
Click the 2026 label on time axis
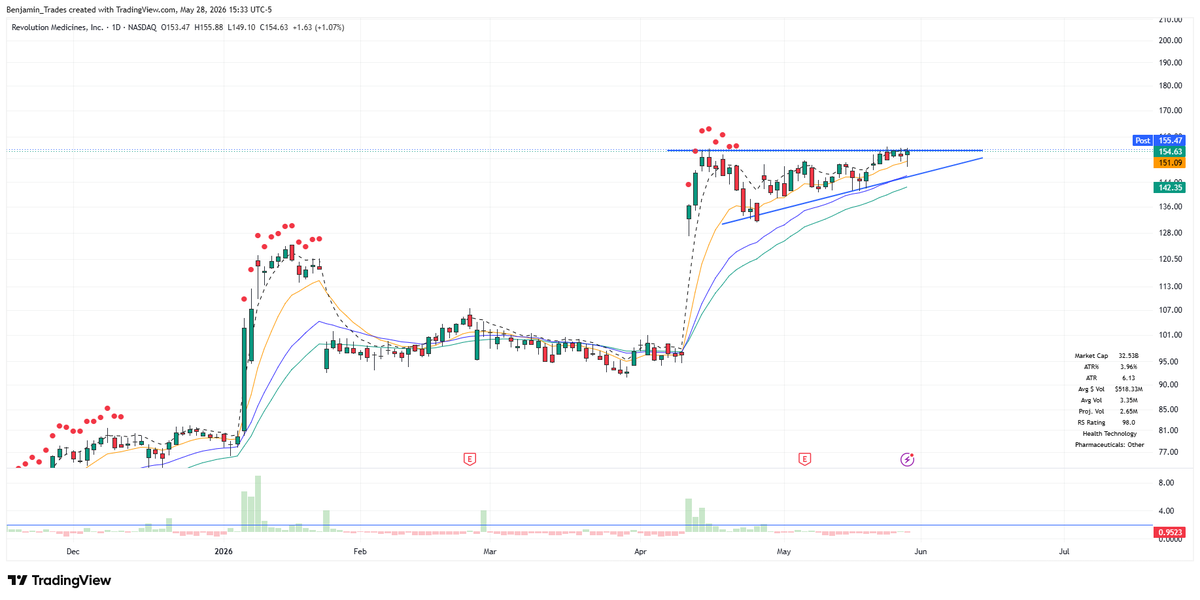223,551
